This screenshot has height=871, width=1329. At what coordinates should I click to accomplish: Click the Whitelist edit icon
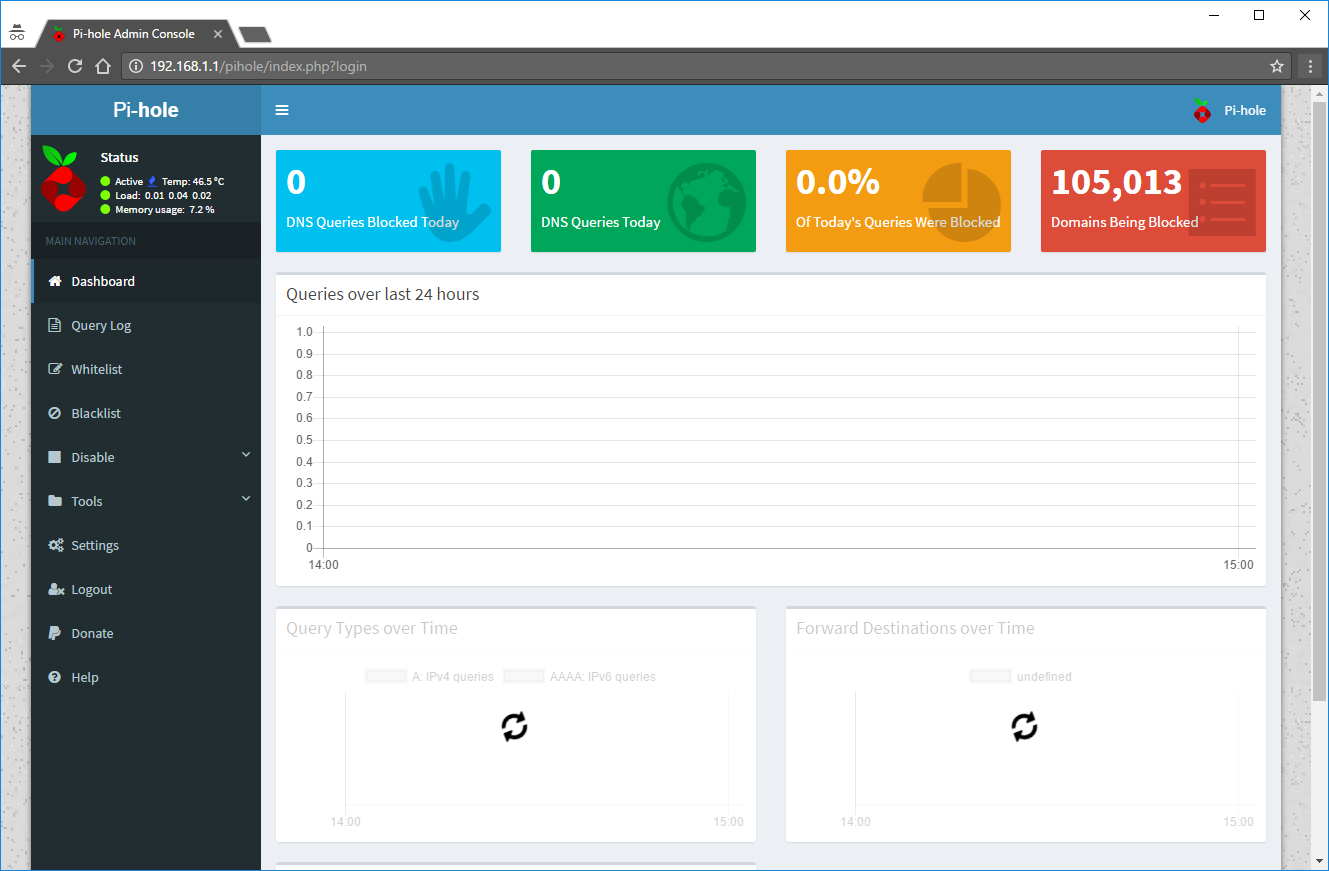[x=55, y=369]
